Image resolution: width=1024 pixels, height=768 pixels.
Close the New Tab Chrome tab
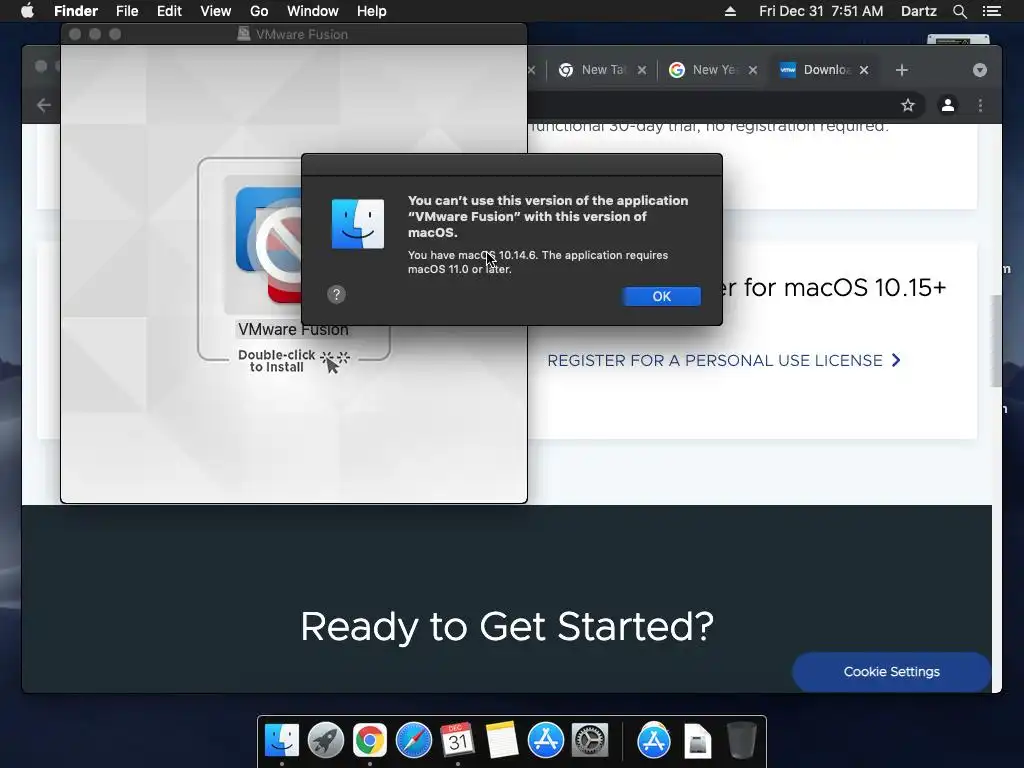tap(642, 70)
